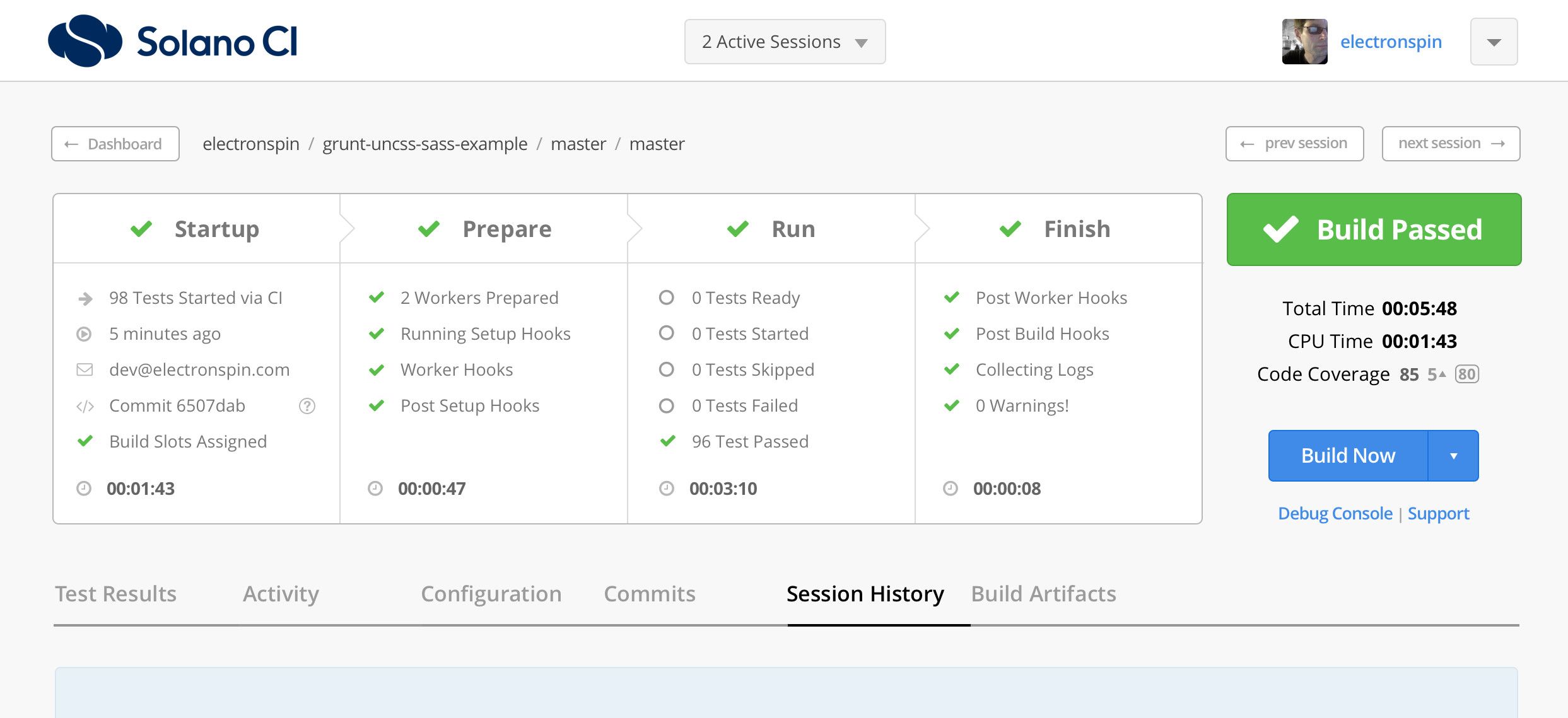Image resolution: width=1568 pixels, height=718 pixels.
Task: Click the clock icon beside Startup duration 00:01:43
Action: (x=84, y=489)
